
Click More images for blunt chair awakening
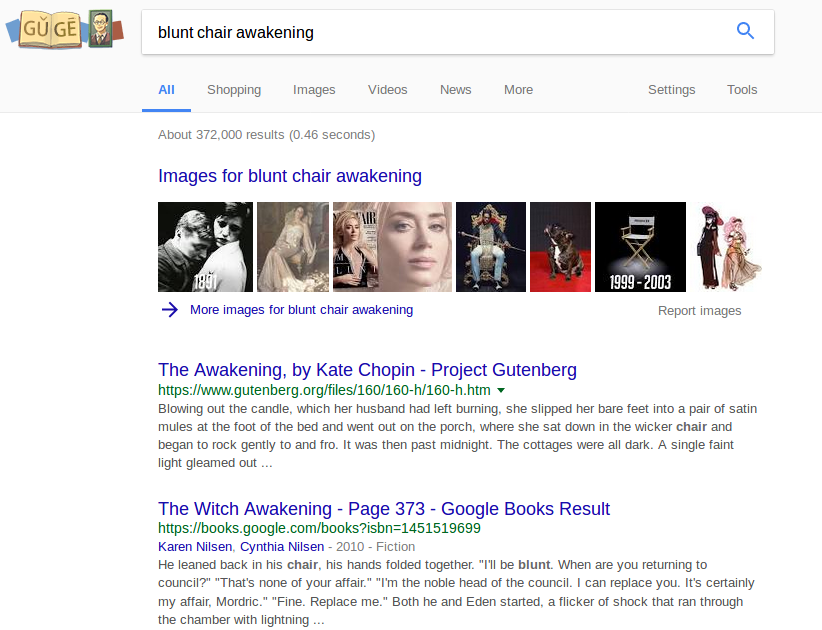(x=301, y=310)
